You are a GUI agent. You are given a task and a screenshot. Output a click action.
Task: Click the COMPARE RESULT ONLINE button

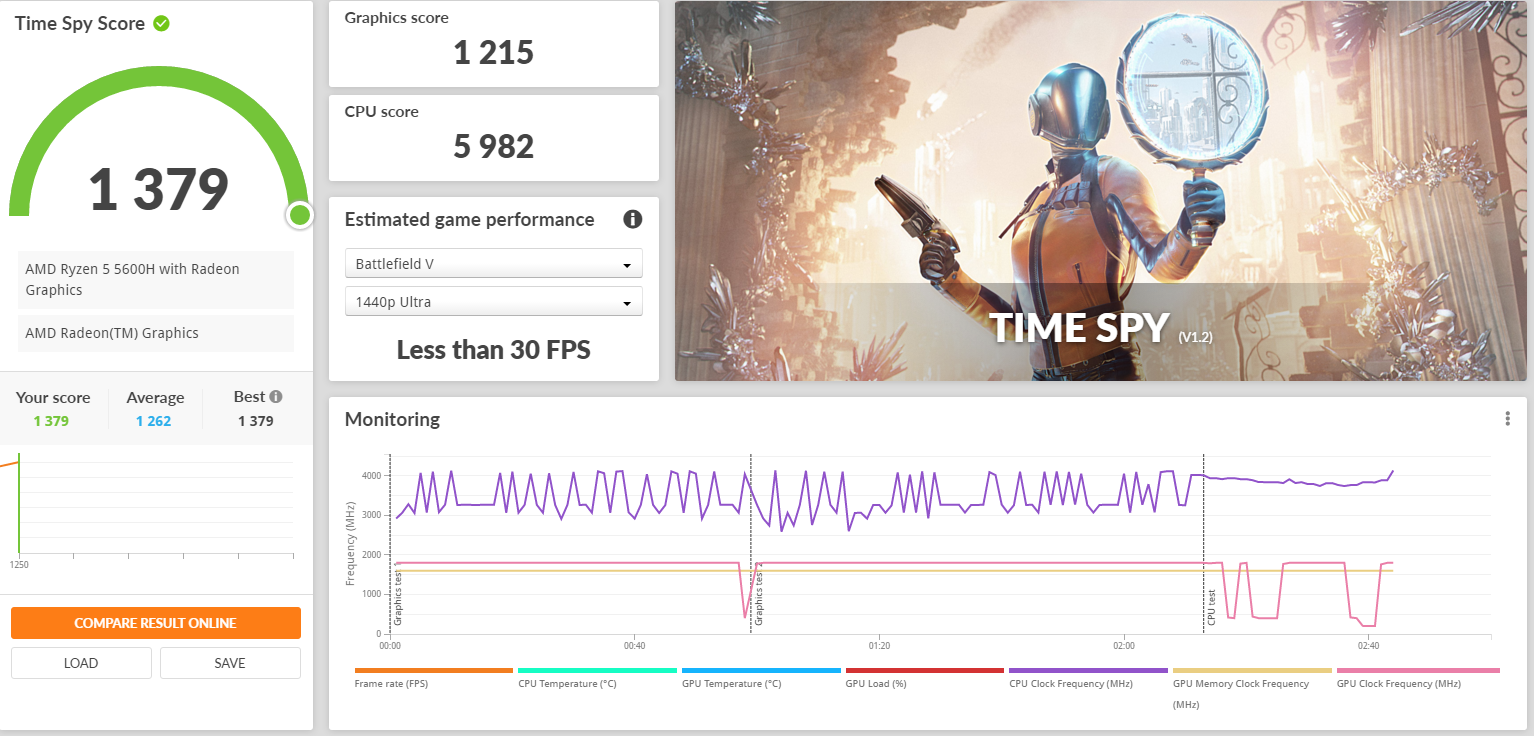point(156,623)
